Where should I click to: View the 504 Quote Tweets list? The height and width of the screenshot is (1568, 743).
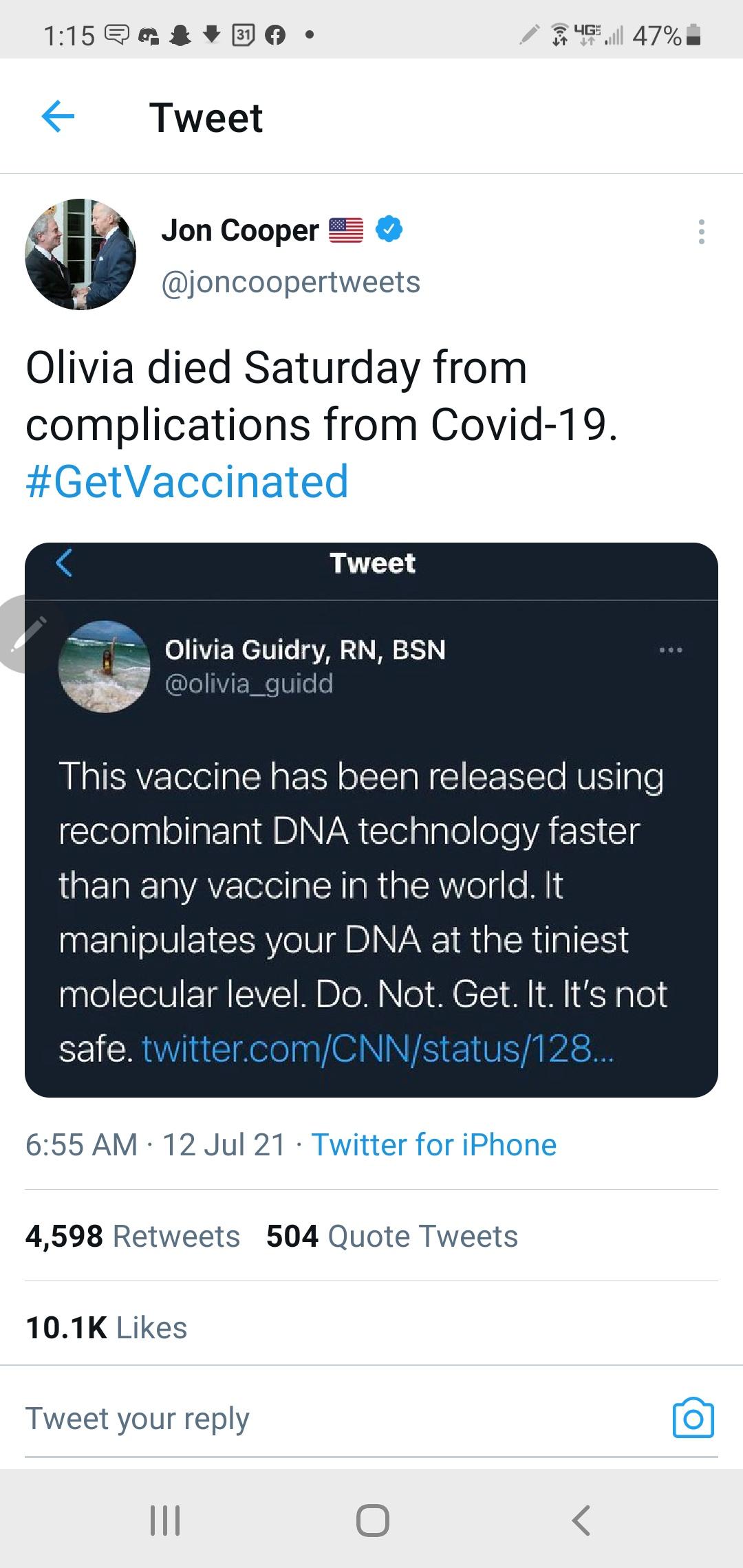391,1236
